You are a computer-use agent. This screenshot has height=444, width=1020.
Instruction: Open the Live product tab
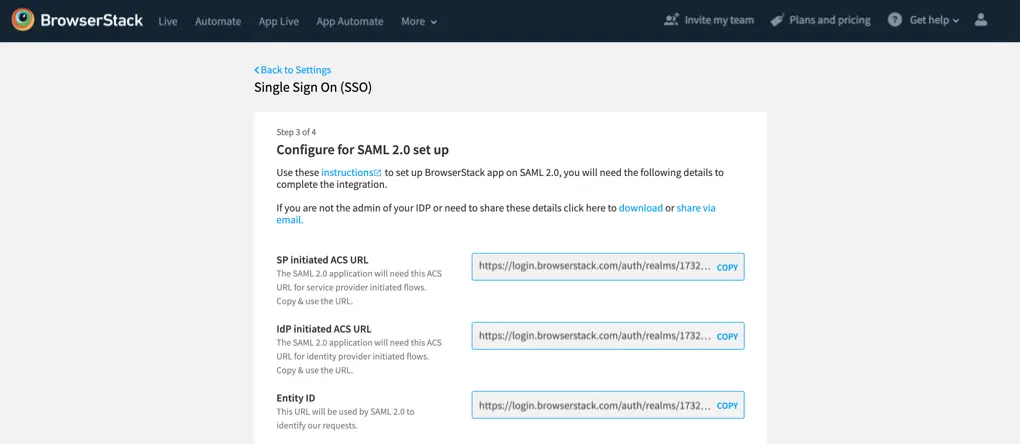(168, 21)
